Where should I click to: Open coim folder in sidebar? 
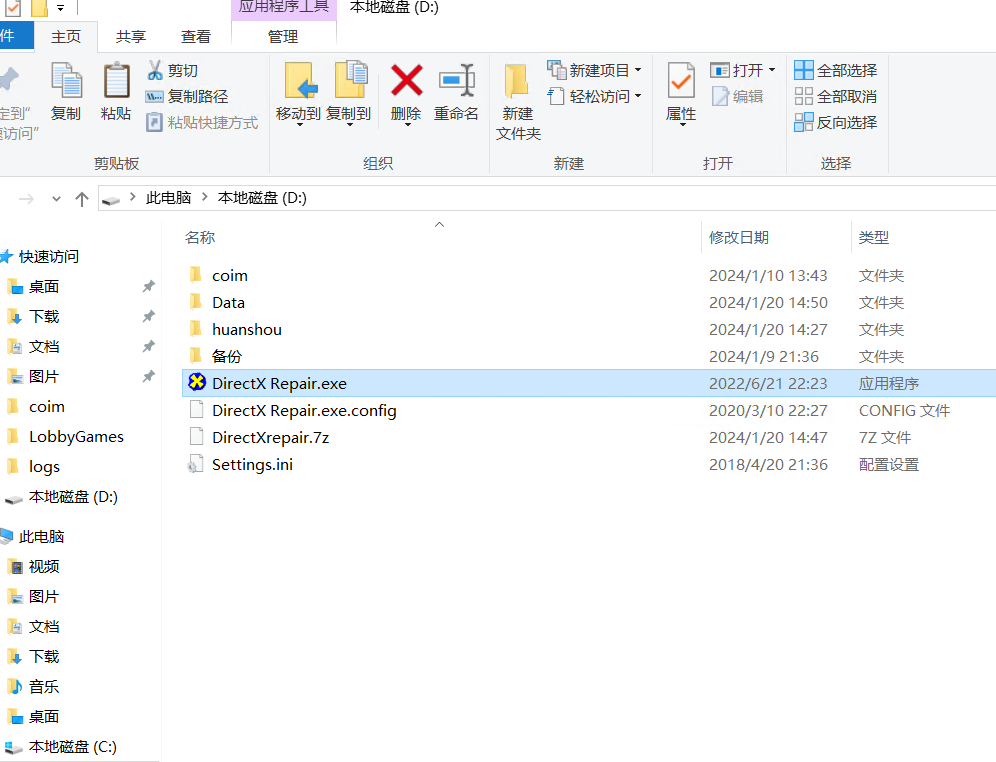tap(37, 406)
